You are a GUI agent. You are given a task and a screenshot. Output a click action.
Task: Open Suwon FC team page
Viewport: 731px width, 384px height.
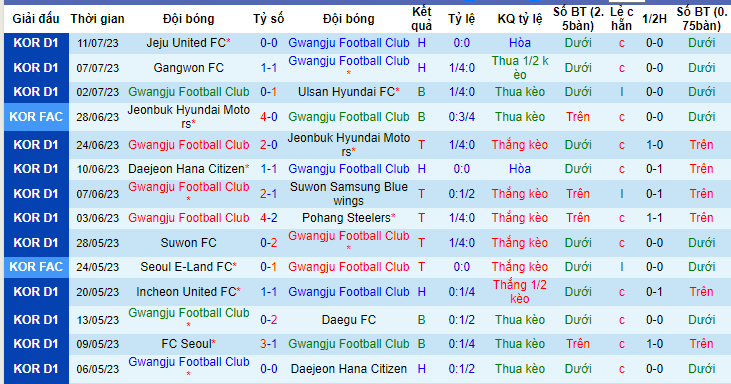[x=189, y=243]
